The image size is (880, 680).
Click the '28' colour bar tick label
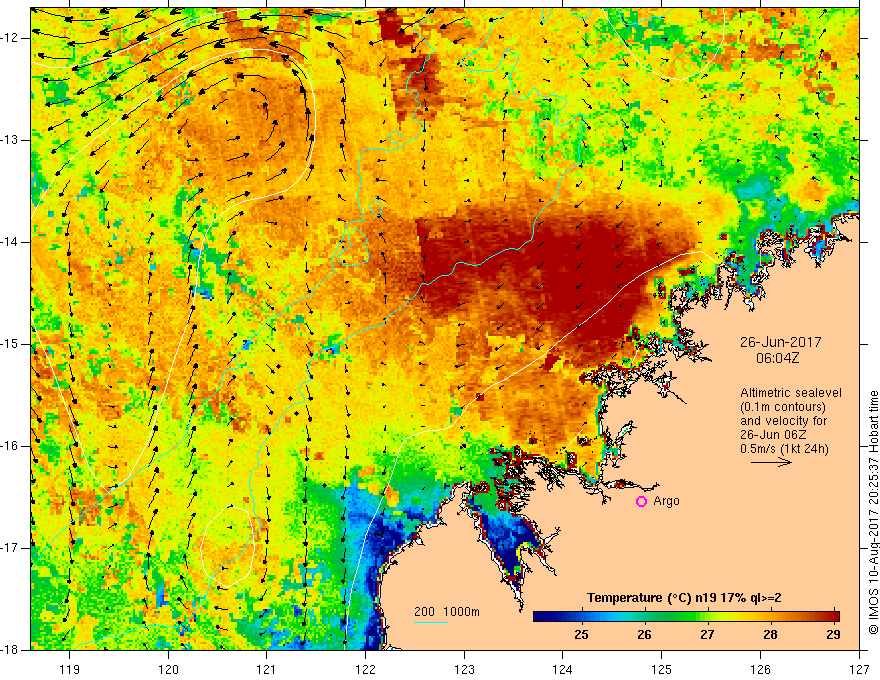pos(771,635)
